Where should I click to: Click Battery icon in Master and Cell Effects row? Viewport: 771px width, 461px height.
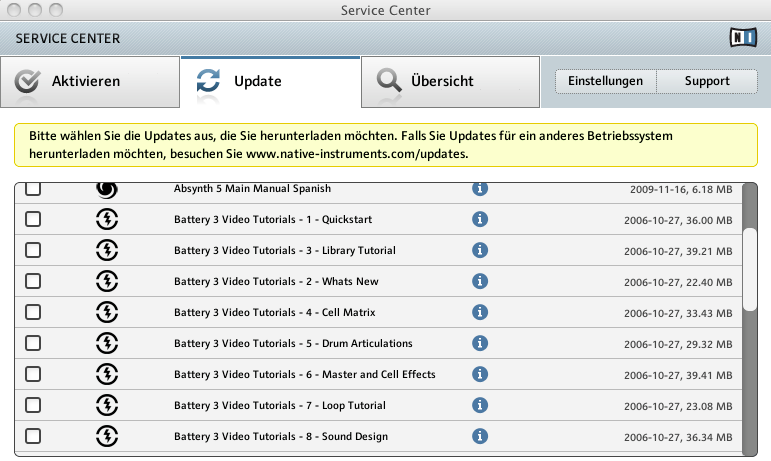point(107,374)
